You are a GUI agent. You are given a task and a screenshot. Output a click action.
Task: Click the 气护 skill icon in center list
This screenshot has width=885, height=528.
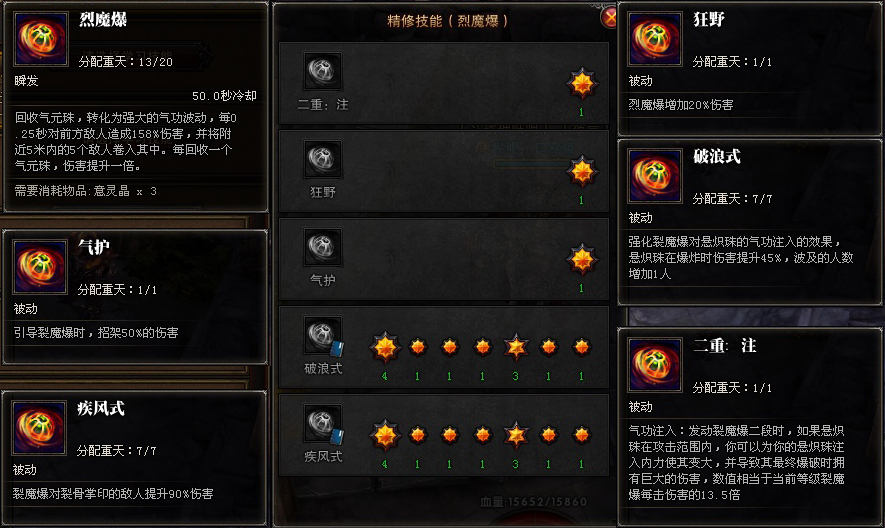coord(323,247)
